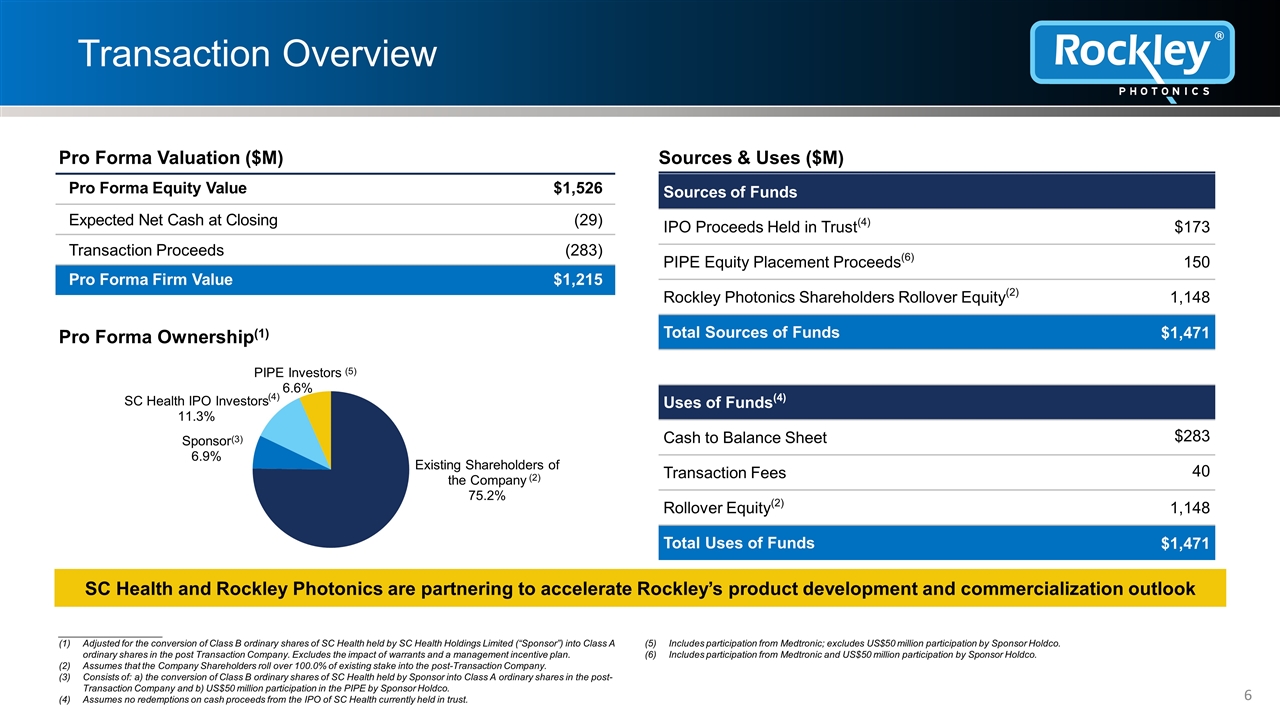Click footnote (4) about no redemptions
1280x720 pixels.
tap(262, 700)
